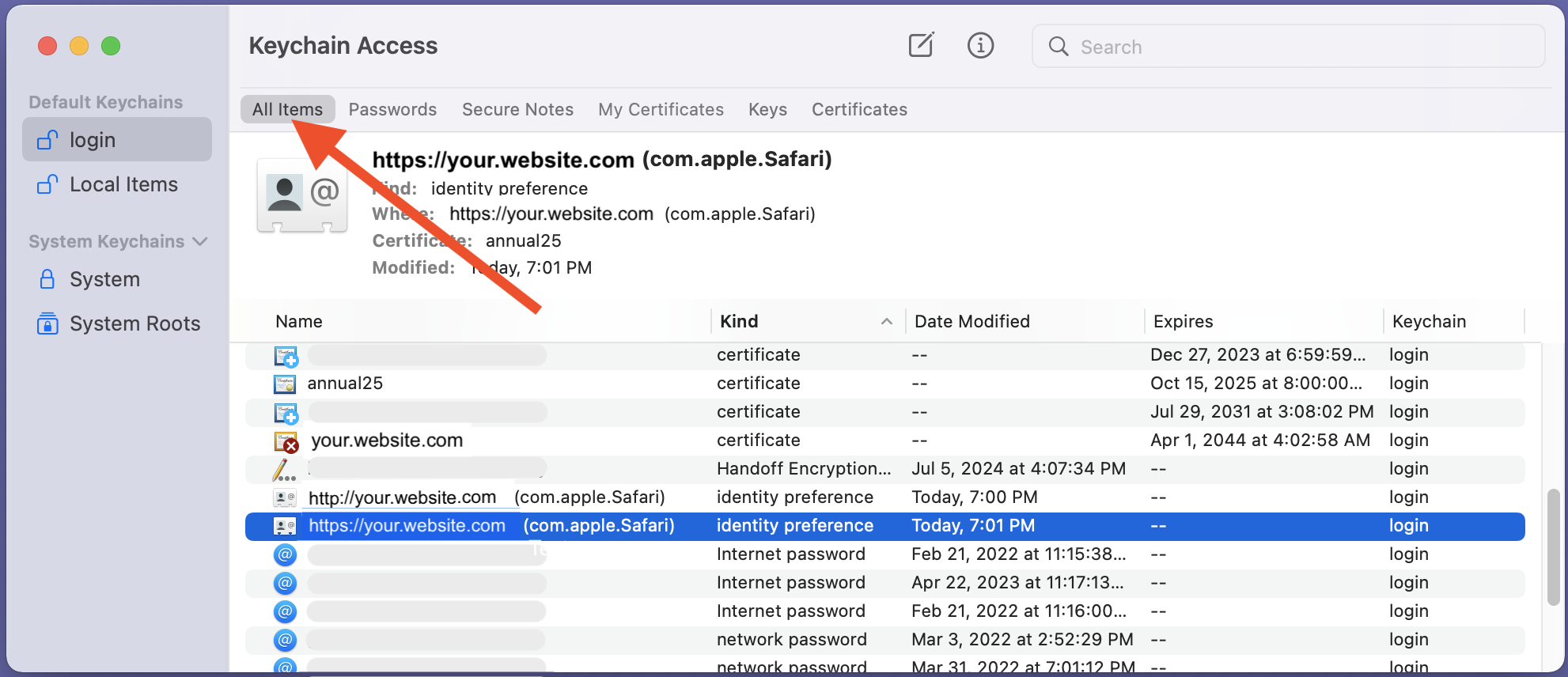Select Local Items keychain
1568x677 pixels.
(117, 184)
